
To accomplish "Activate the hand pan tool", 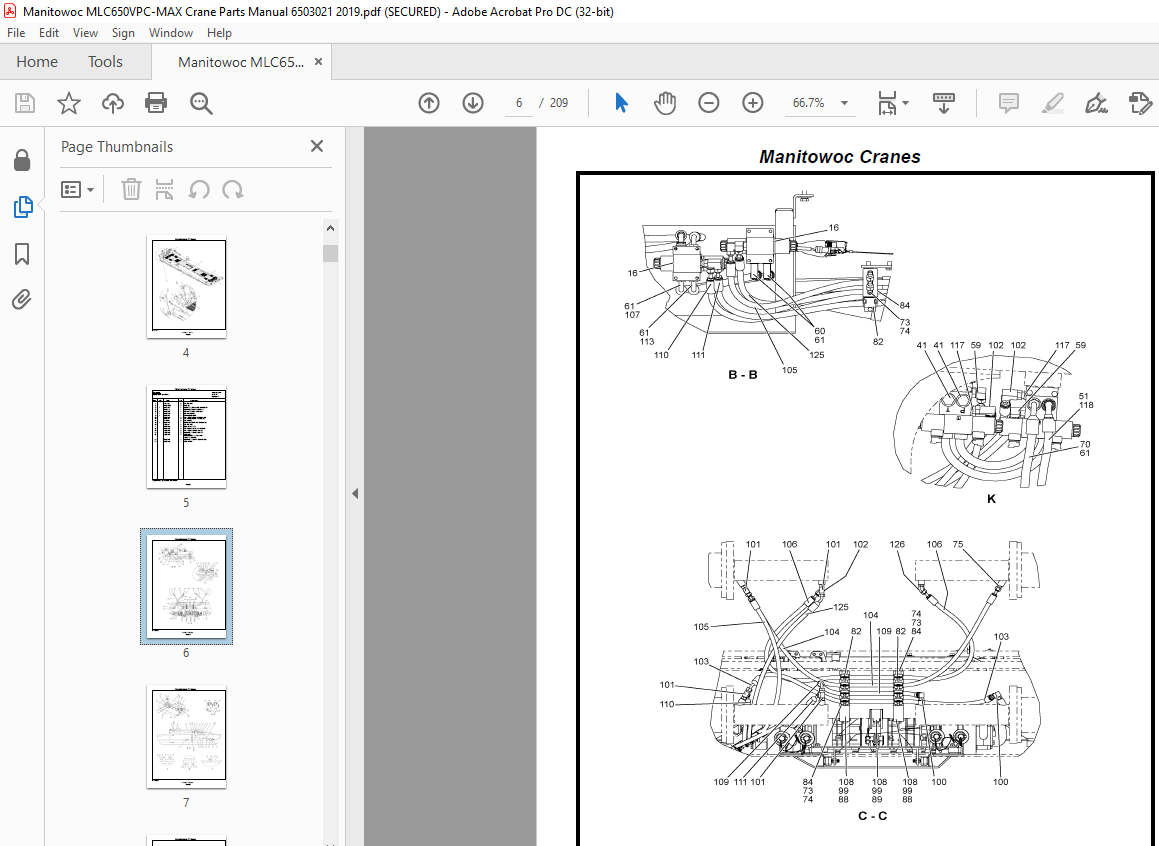I will click(665, 103).
